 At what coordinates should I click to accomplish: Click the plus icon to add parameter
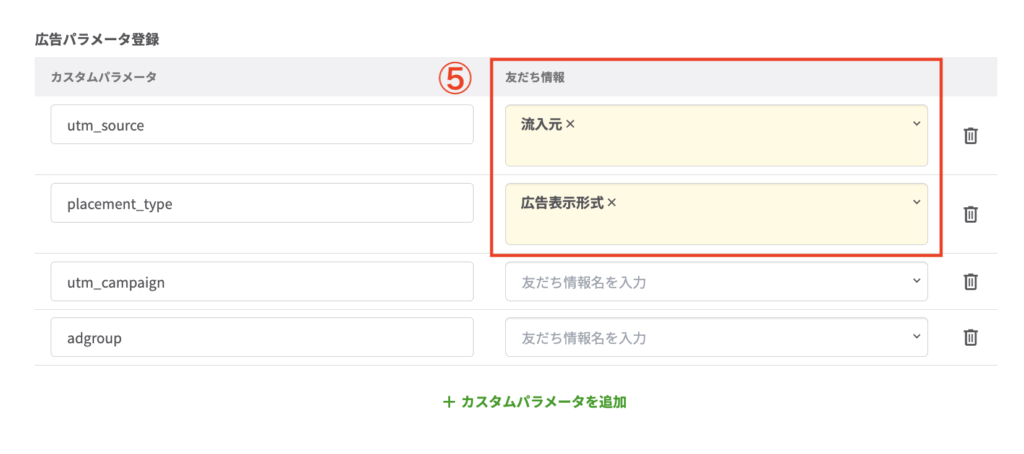[x=449, y=402]
